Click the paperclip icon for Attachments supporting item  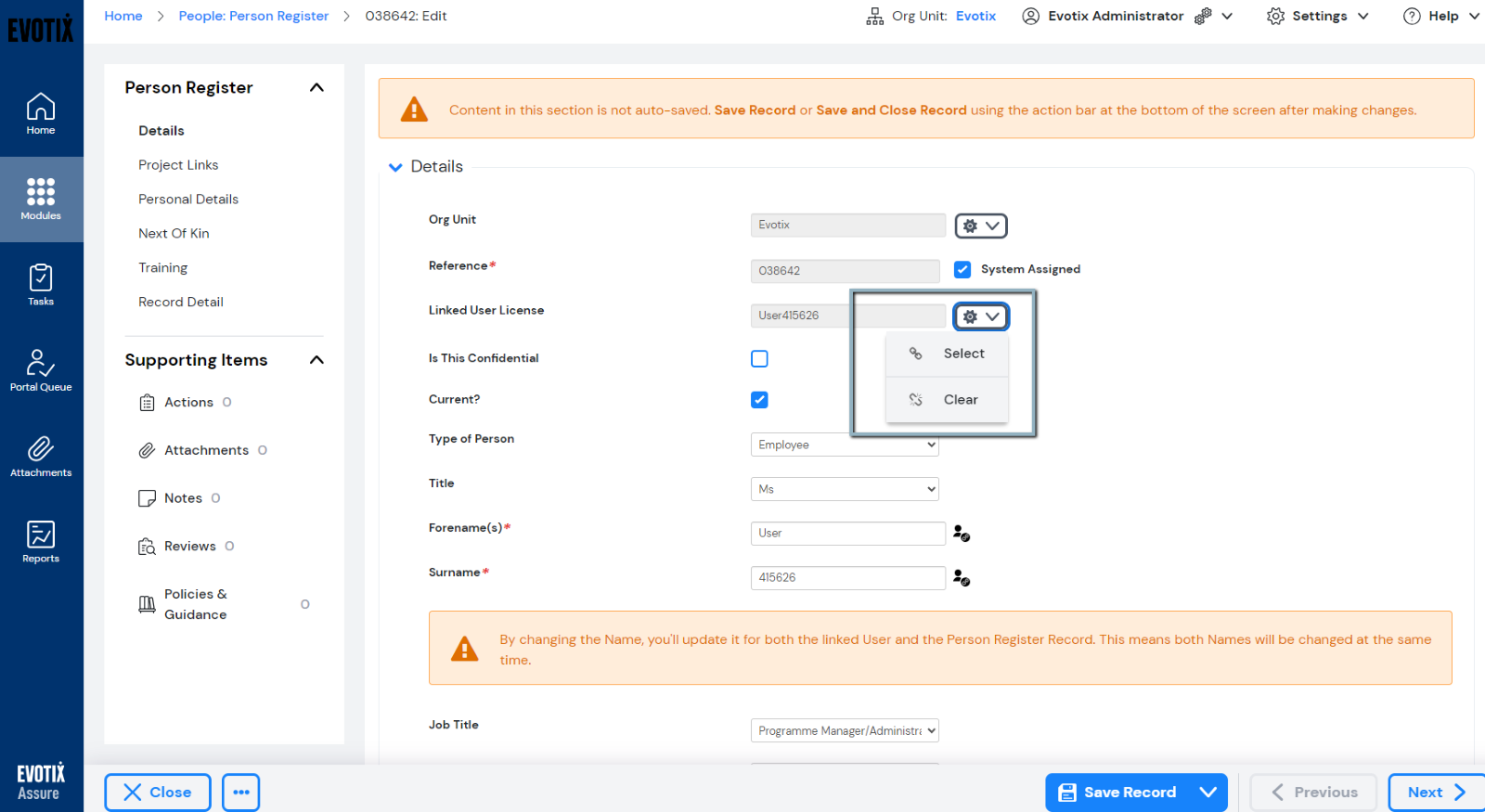(x=147, y=450)
